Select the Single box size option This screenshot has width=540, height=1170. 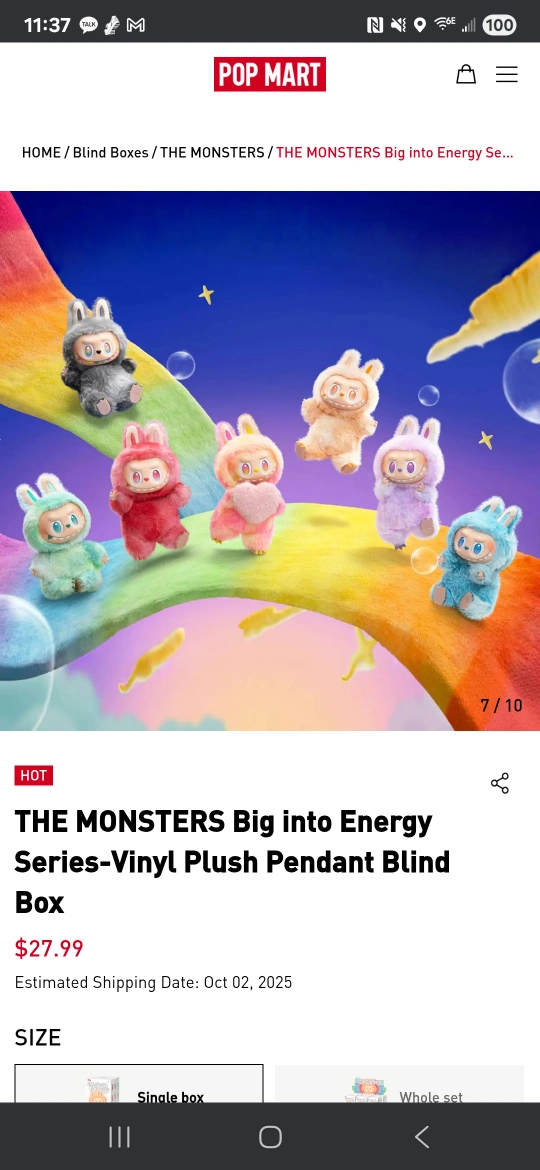pos(139,1083)
